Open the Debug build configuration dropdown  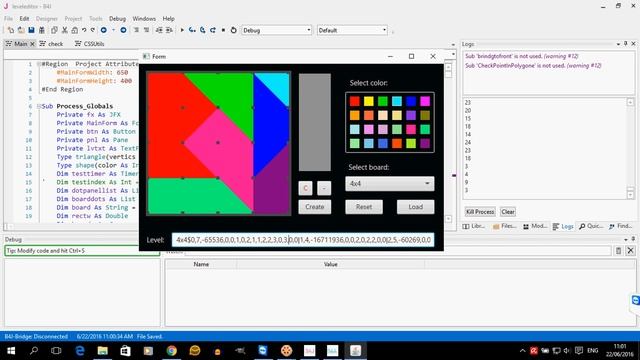tap(276, 30)
